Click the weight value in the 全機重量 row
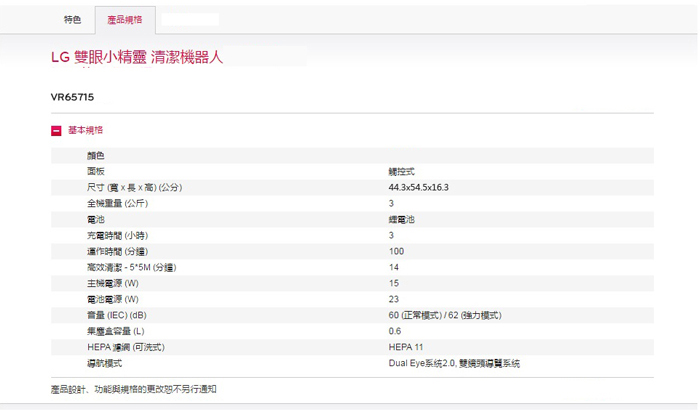This screenshot has height=418, width=700. 391,204
